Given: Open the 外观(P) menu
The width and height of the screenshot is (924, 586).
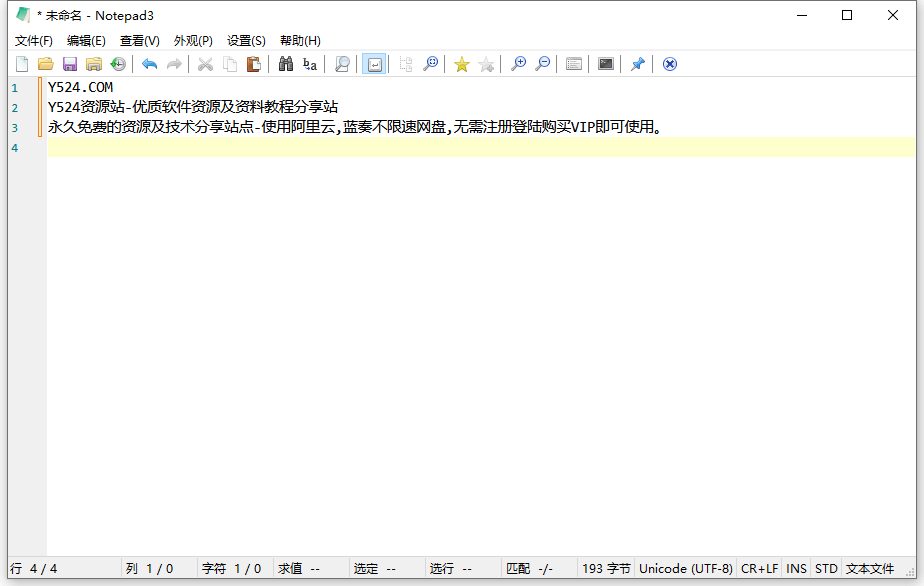Looking at the screenshot, I should click(x=193, y=41).
